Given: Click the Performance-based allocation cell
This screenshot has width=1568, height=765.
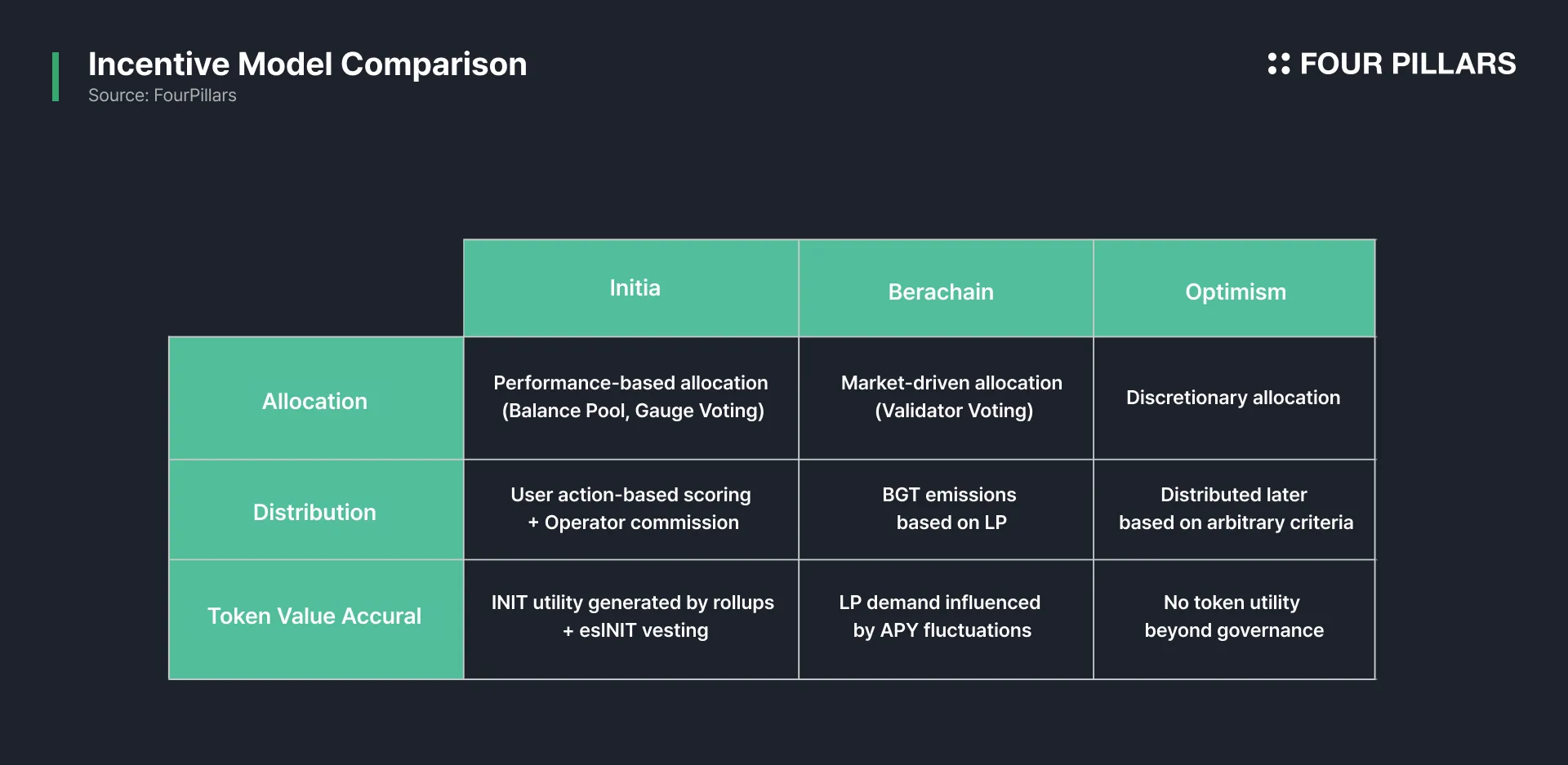Looking at the screenshot, I should tap(631, 397).
